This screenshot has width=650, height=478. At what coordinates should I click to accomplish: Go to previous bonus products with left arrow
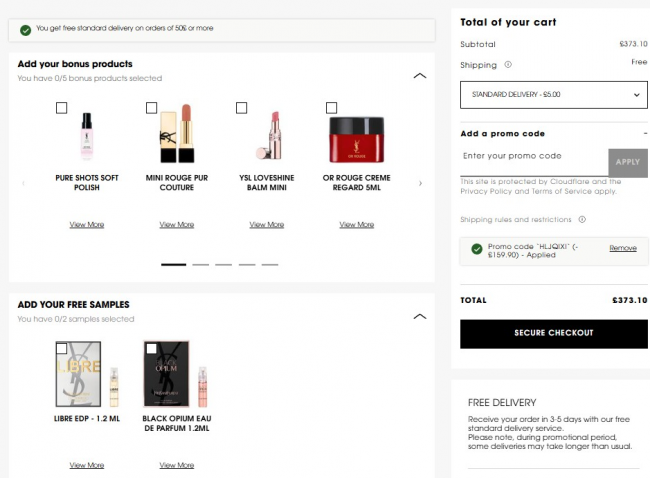coord(23,183)
